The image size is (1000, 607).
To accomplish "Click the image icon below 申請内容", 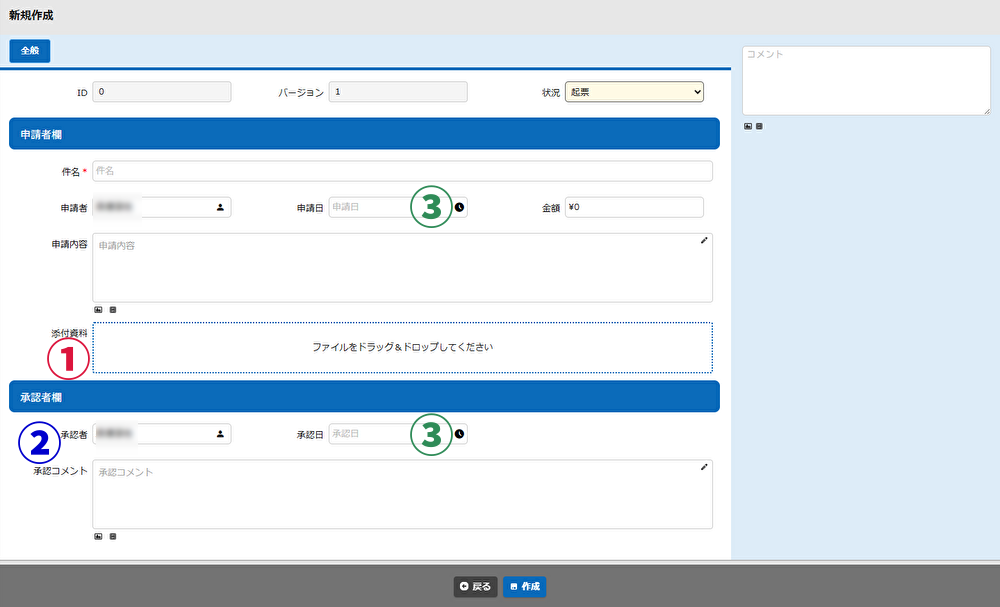I will coord(98,310).
